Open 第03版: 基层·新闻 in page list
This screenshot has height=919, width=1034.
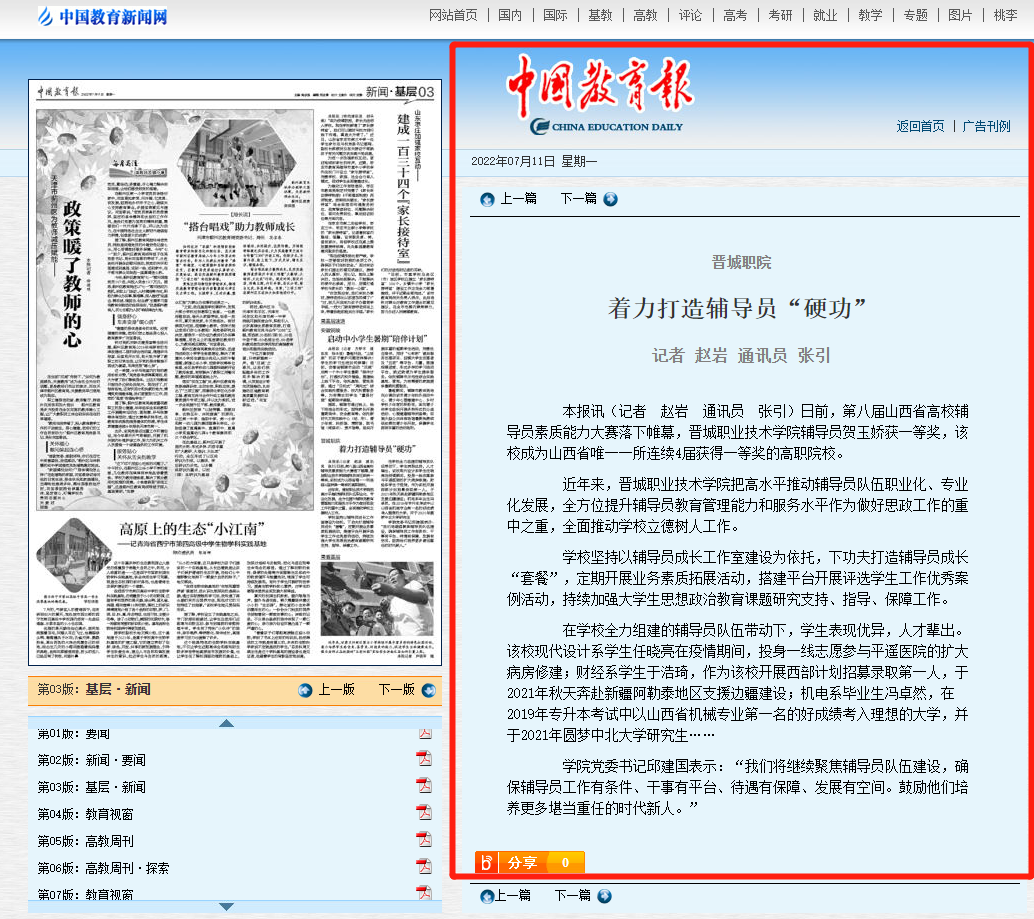[x=92, y=787]
